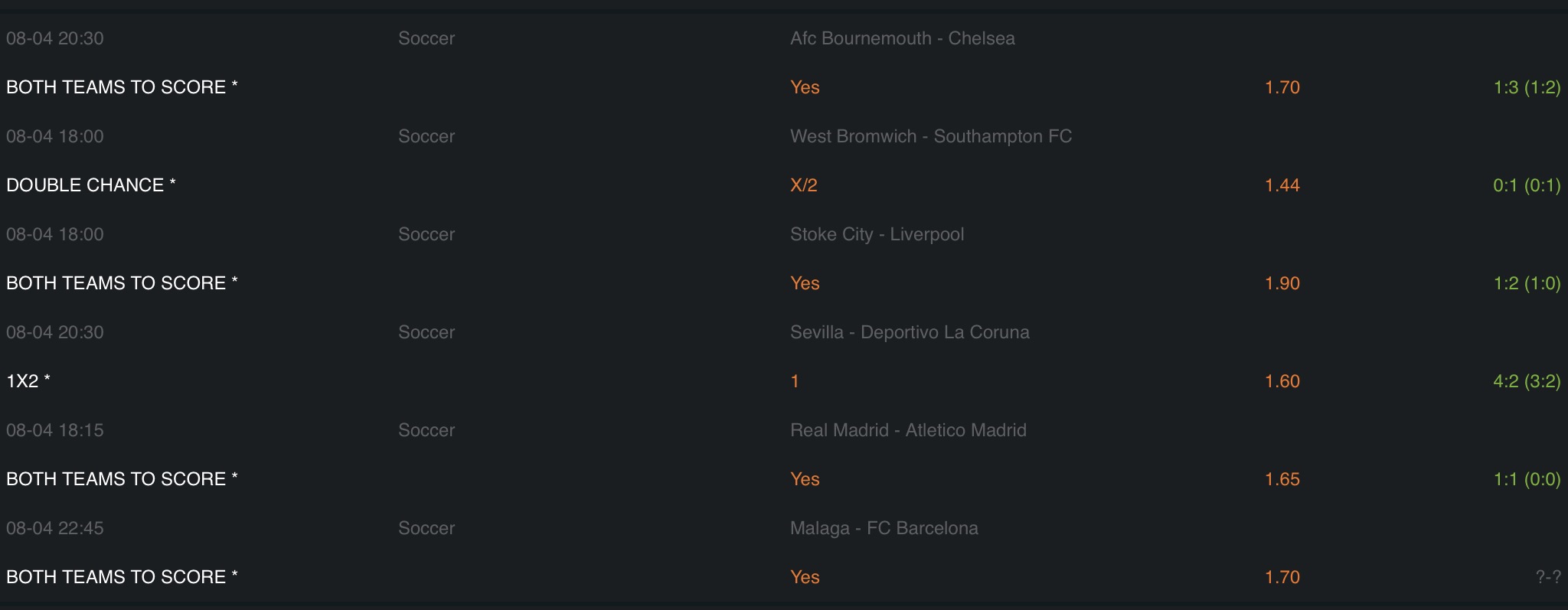Click the 08-04 22:45 kickoff time
The image size is (1568, 610).
pyautogui.click(x=54, y=528)
